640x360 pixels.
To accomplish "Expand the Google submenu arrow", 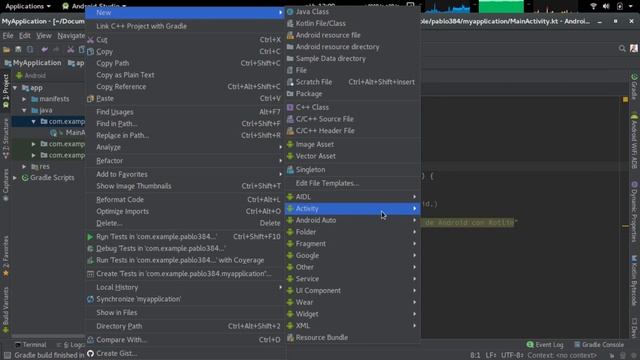I will pyautogui.click(x=414, y=256).
